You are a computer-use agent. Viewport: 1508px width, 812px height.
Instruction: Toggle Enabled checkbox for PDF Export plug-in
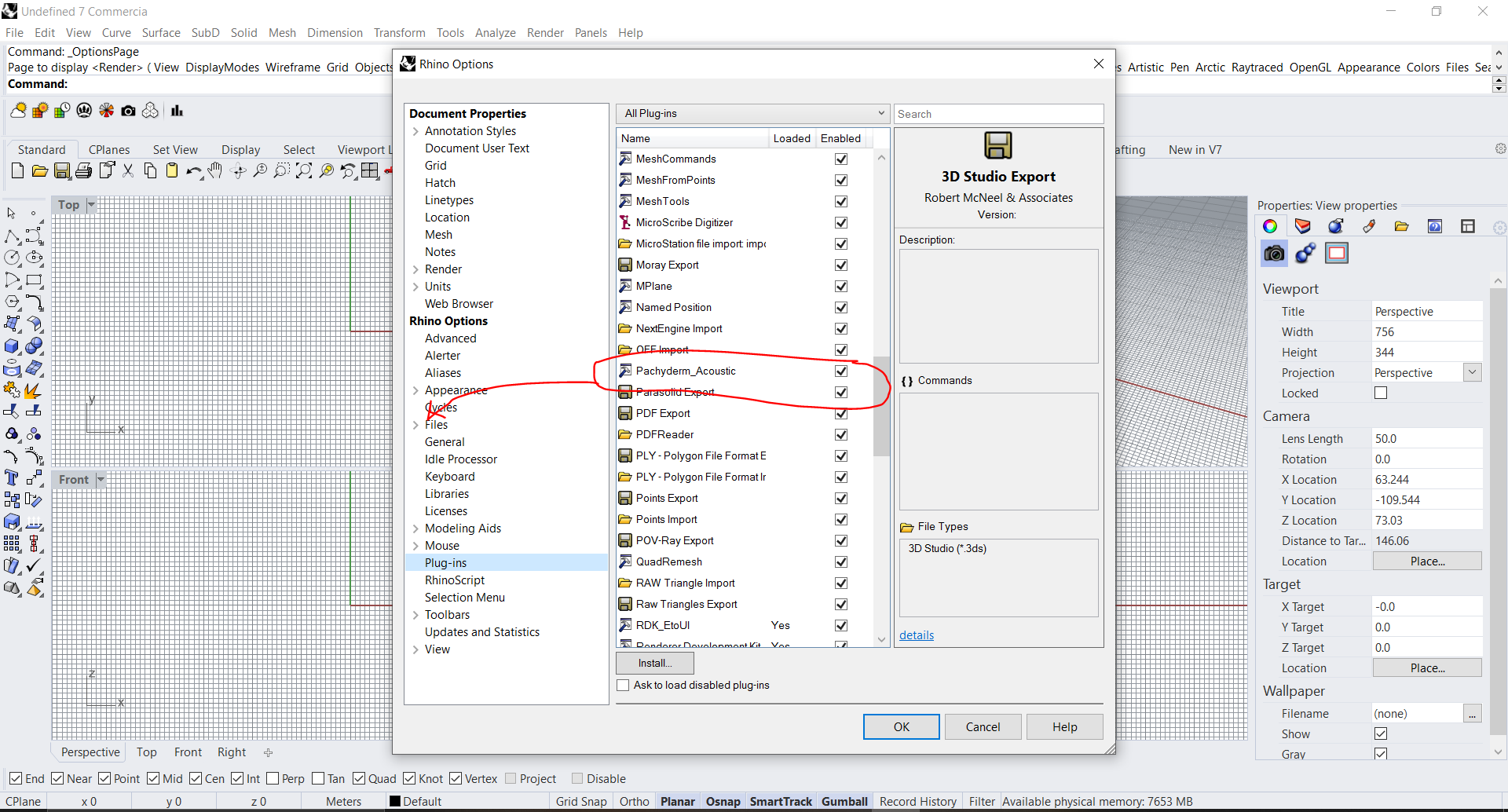click(x=841, y=413)
